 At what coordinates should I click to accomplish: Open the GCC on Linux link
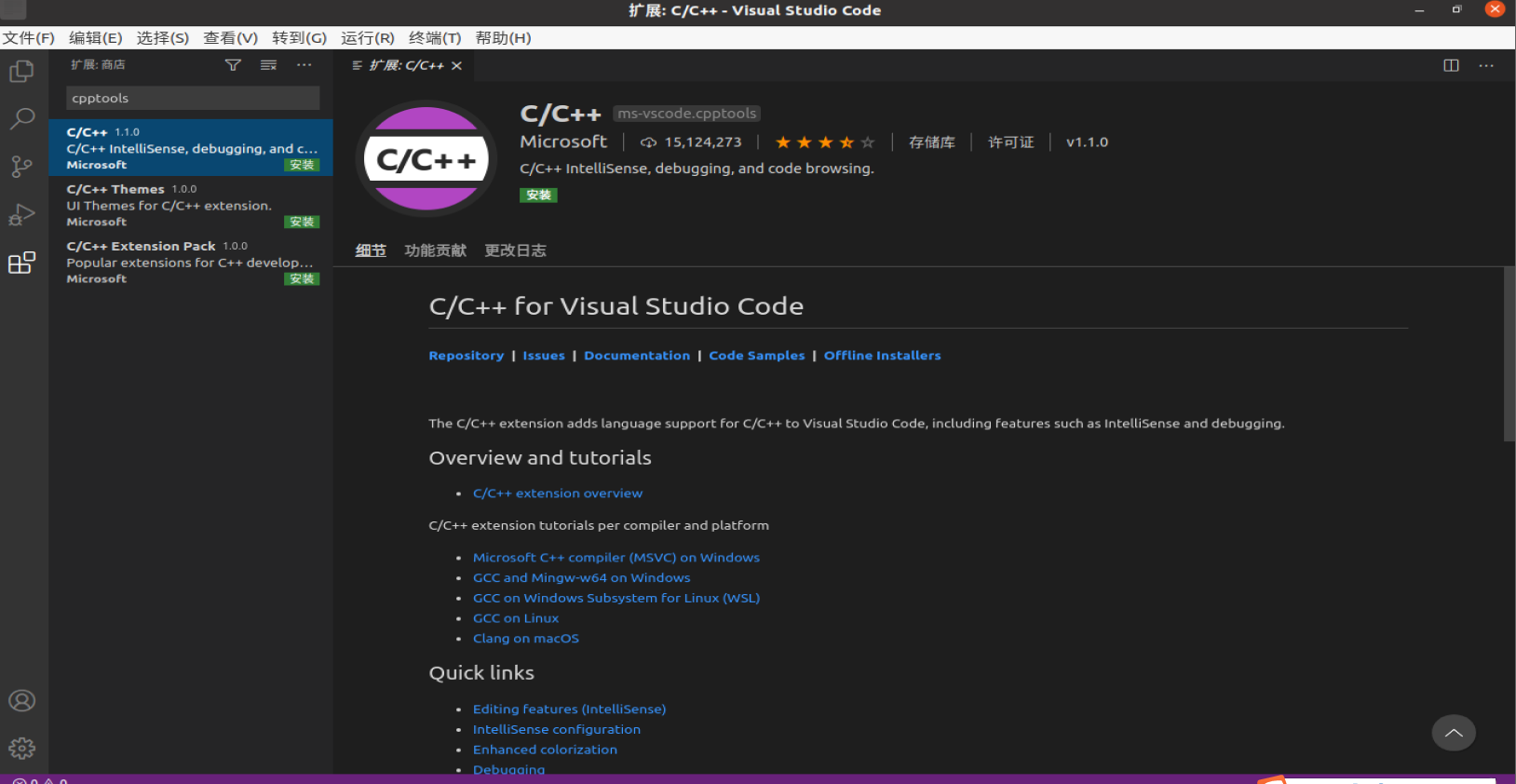516,618
